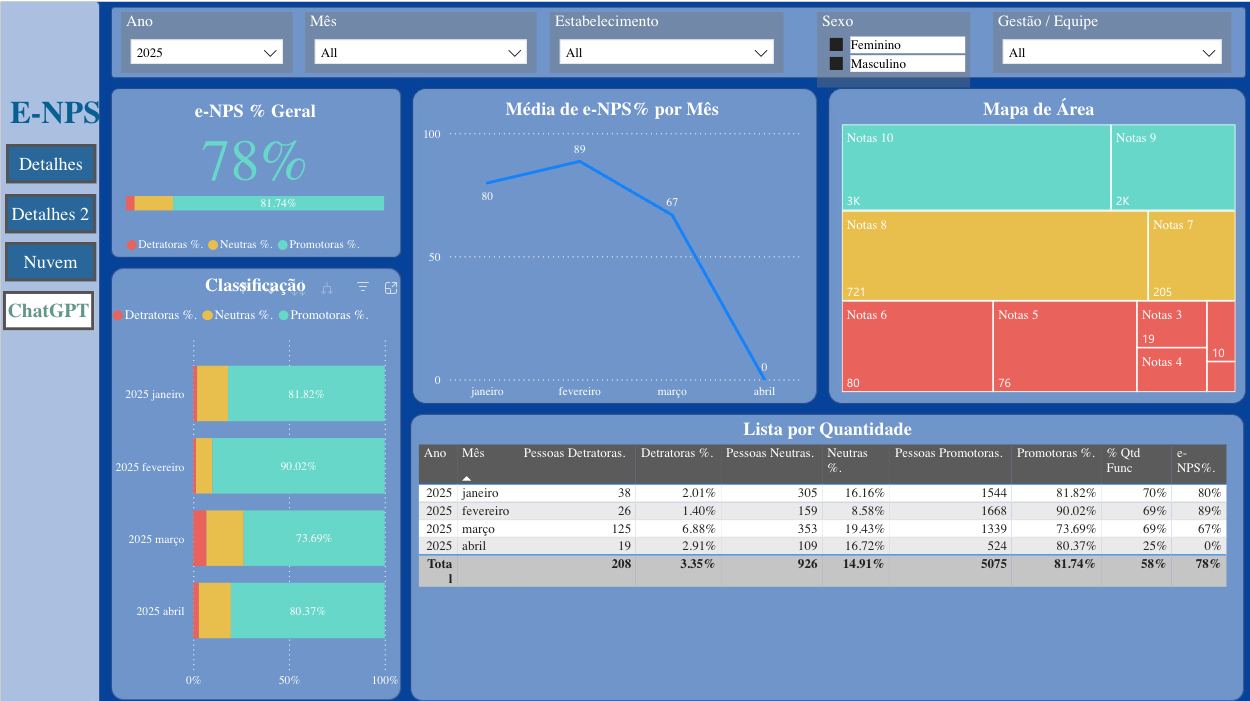1250x701 pixels.
Task: Click the 2025 fevereiro bar showing 90.02%
Action: tap(298, 466)
